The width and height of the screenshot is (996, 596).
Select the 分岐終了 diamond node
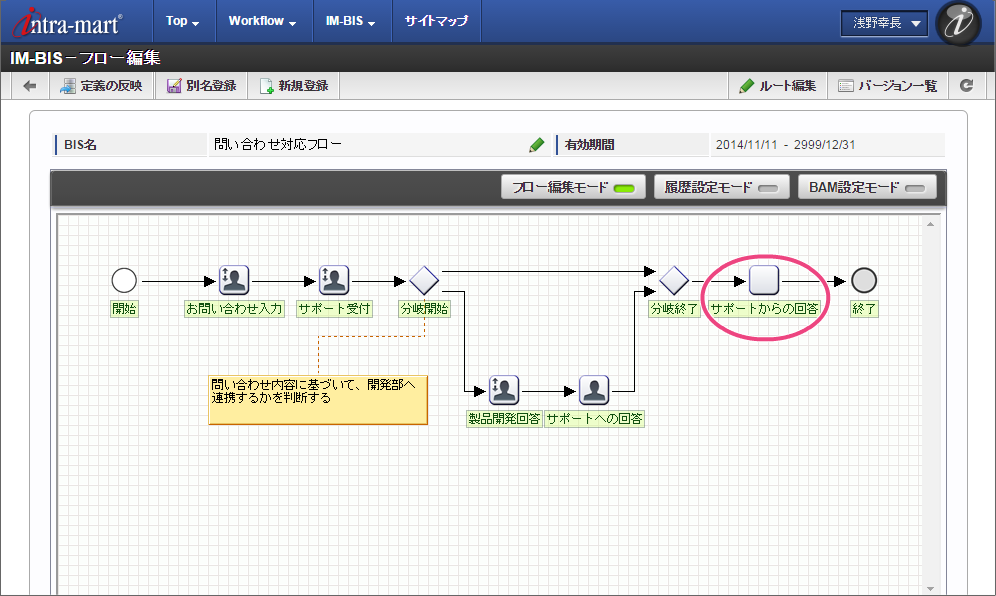point(674,280)
